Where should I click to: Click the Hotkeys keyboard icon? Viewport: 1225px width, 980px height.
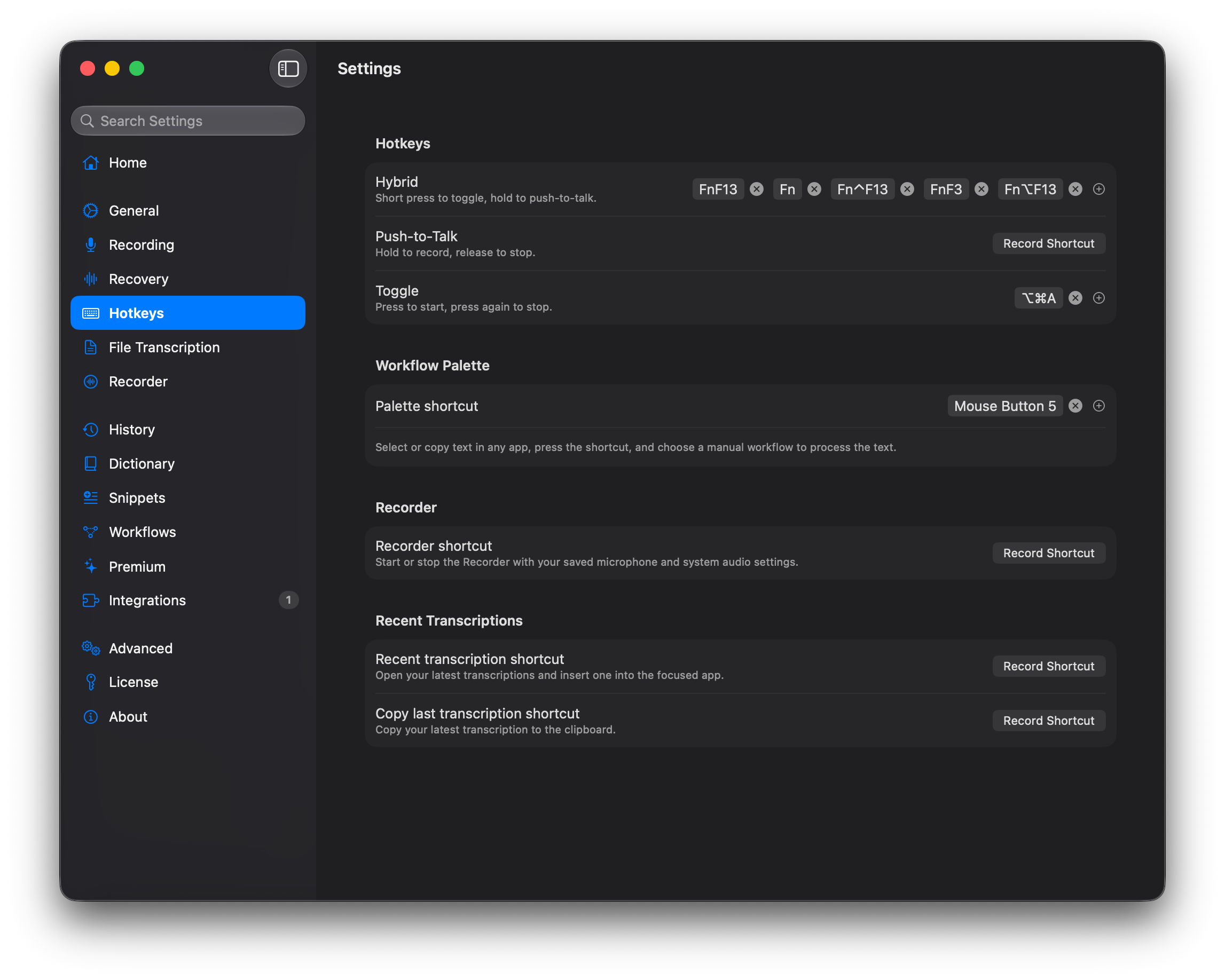[x=90, y=313]
